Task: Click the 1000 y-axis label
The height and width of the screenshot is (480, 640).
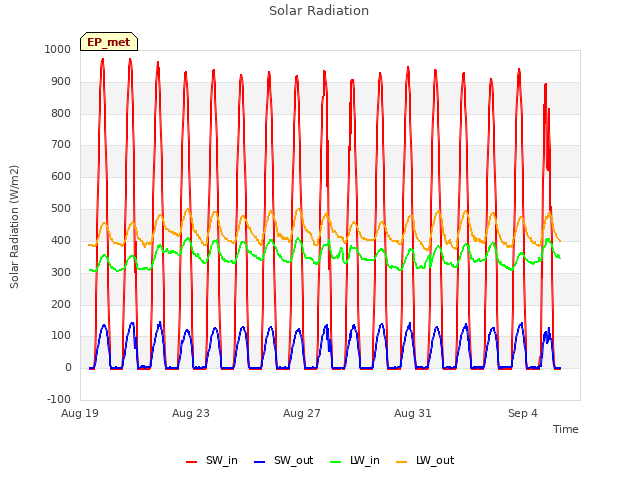Action: [x=58, y=49]
